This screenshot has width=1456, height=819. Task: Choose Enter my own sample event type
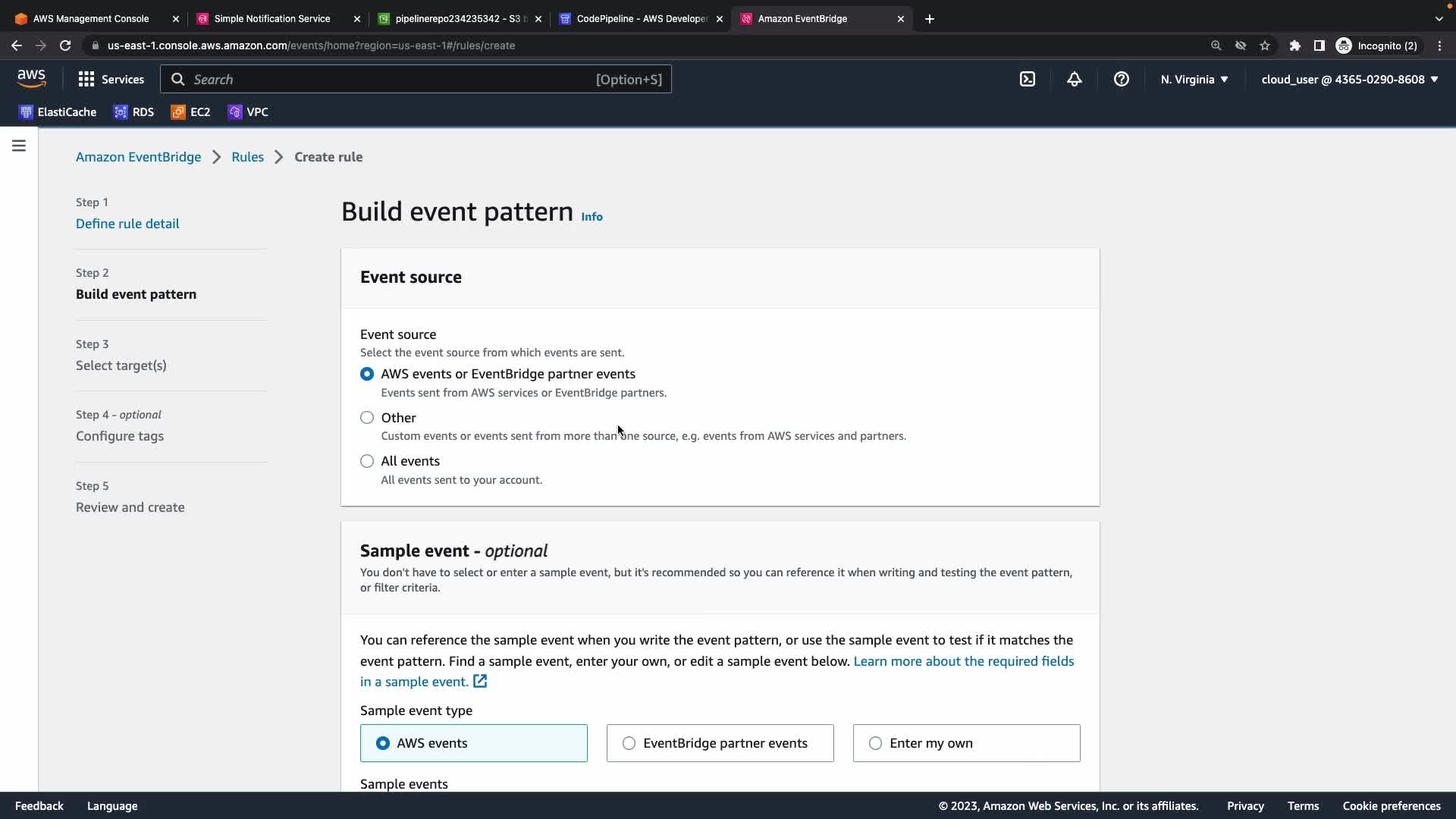tap(875, 743)
